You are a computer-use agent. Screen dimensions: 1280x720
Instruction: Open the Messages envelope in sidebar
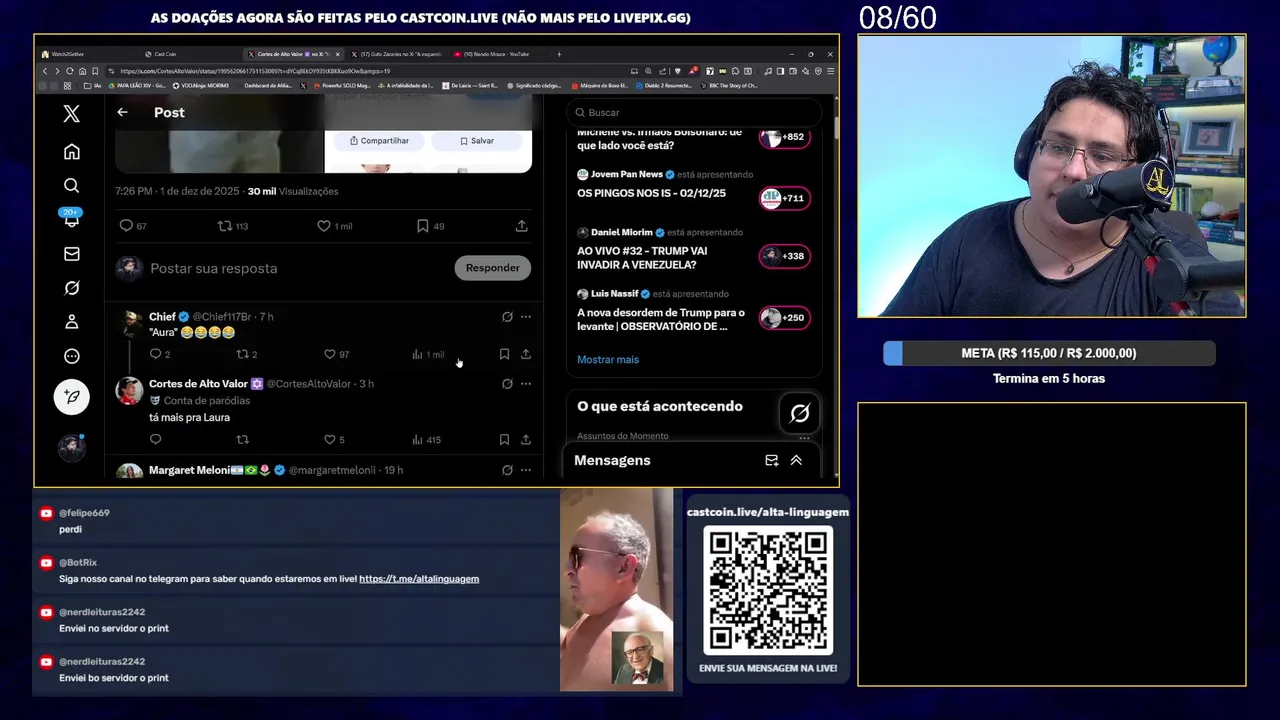click(x=71, y=254)
